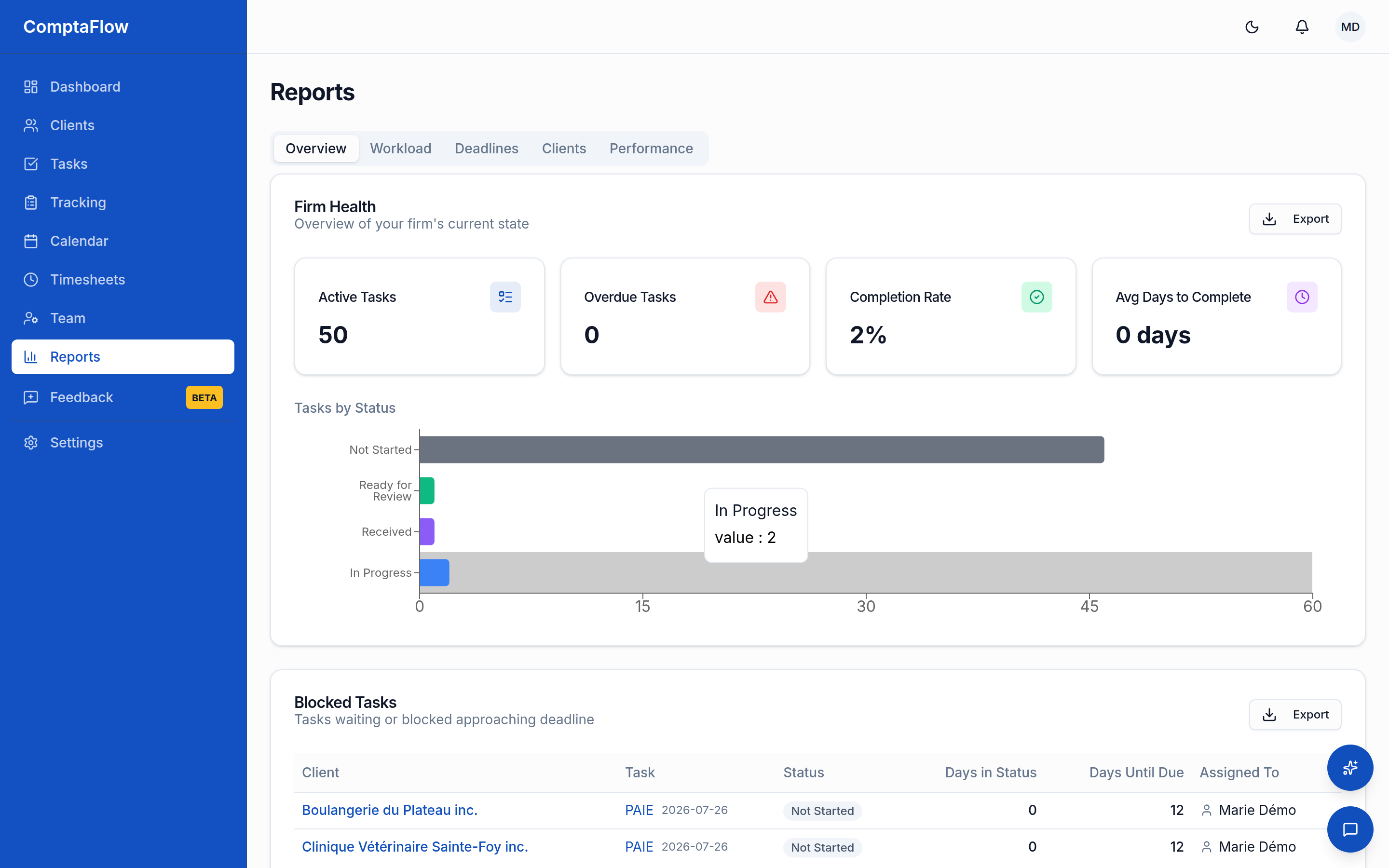The width and height of the screenshot is (1389, 868).
Task: Click the Completion Rate card showing 2%
Action: (951, 316)
